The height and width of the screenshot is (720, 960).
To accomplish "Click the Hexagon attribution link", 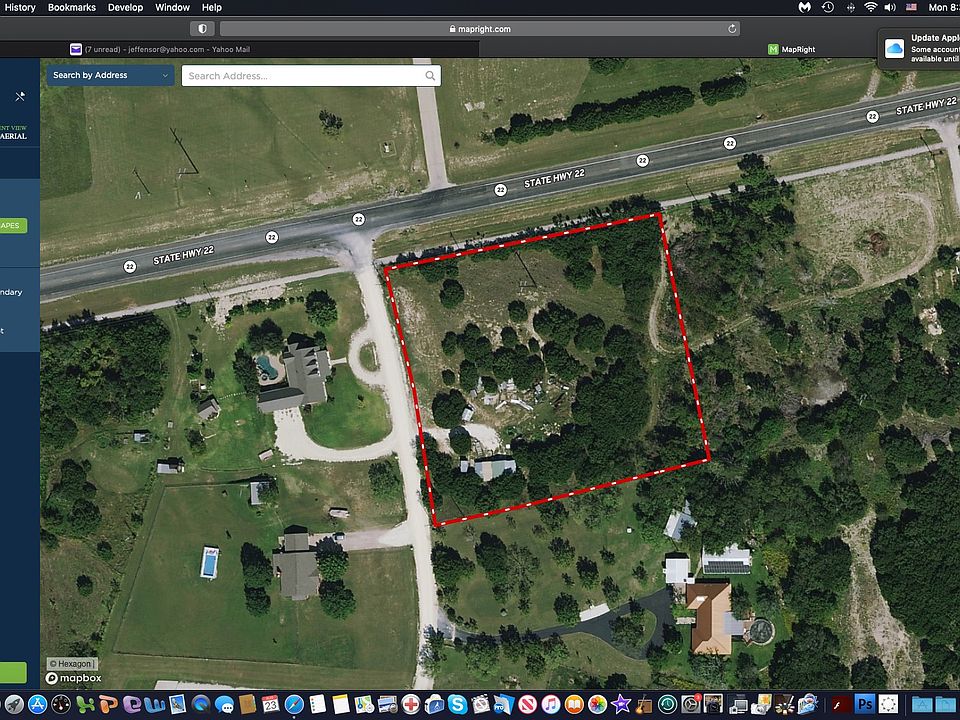I will point(72,664).
